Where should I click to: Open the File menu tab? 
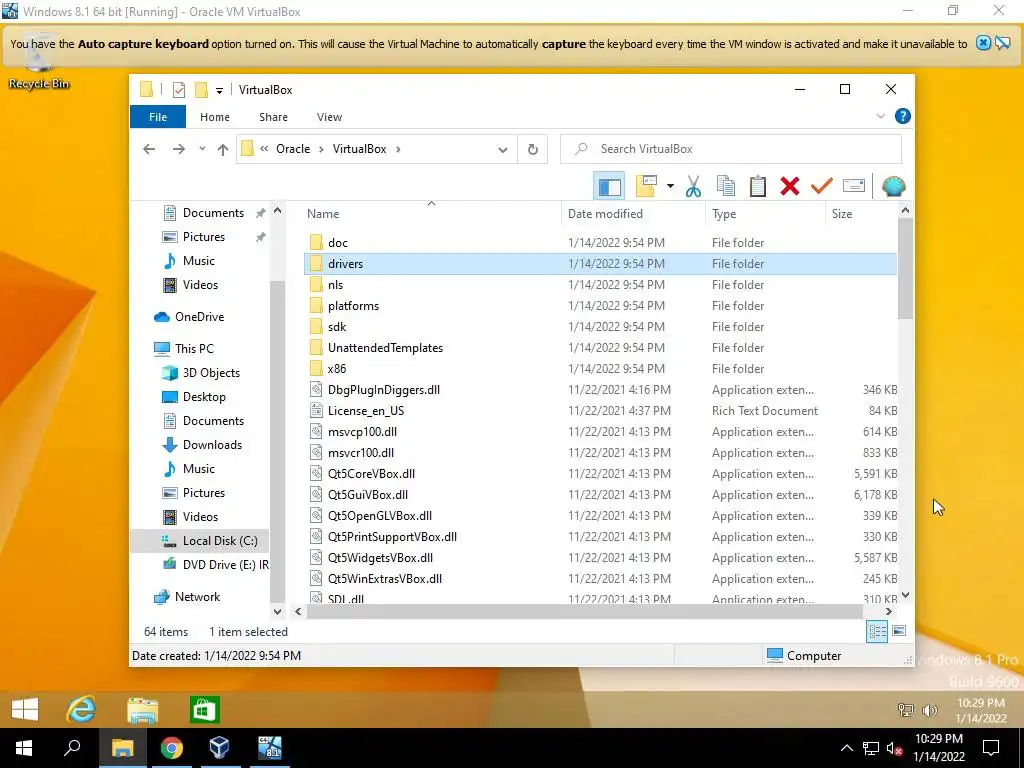point(158,117)
